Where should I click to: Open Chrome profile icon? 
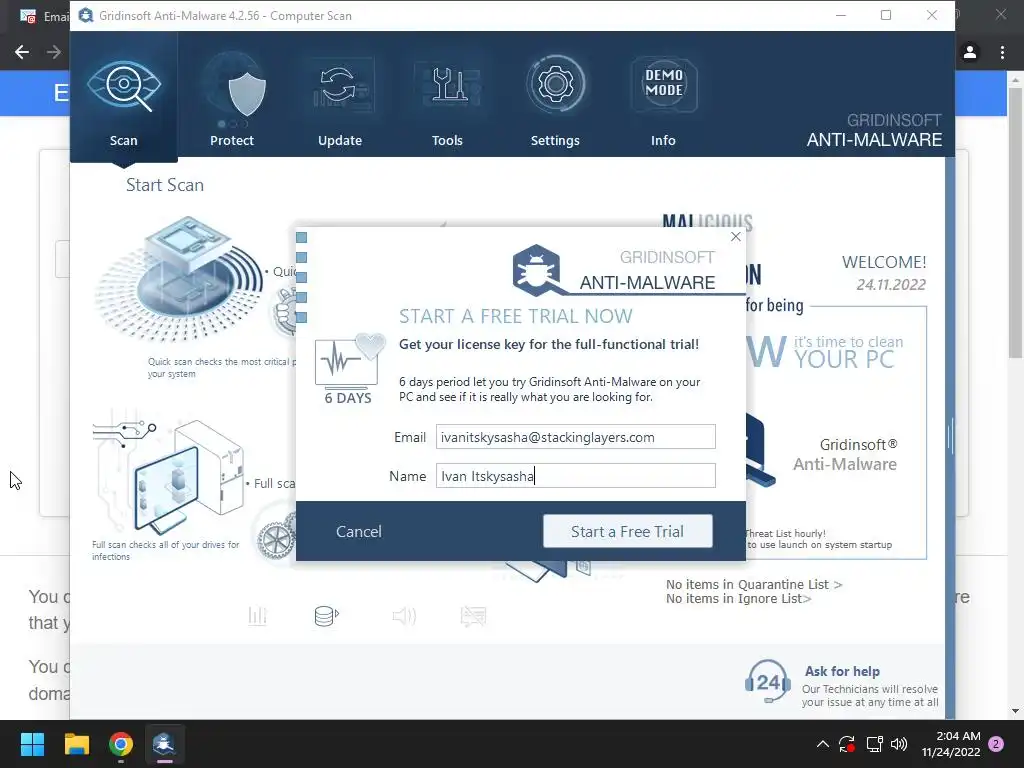(x=970, y=52)
